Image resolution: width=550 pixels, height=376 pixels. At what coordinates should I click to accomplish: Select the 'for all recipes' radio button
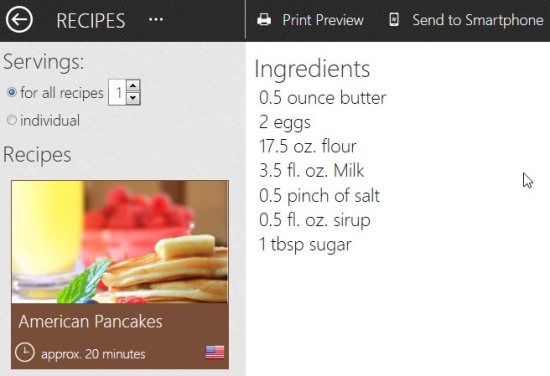tap(12, 93)
